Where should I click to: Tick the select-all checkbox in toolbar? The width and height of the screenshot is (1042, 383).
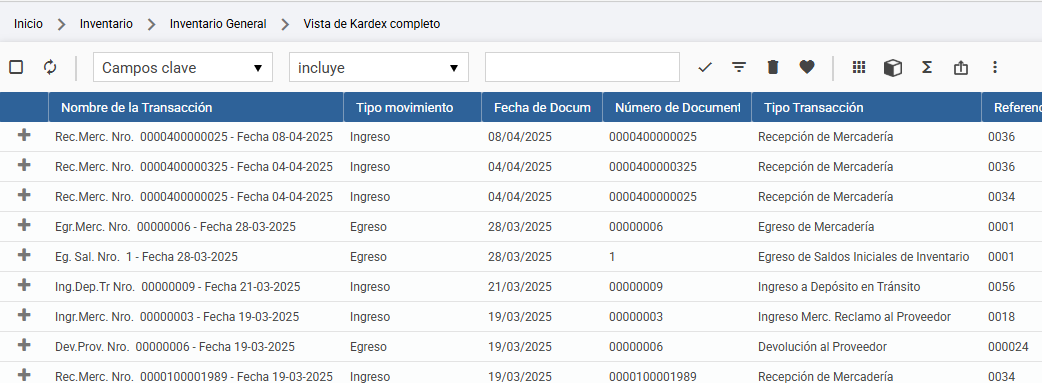tap(16, 67)
